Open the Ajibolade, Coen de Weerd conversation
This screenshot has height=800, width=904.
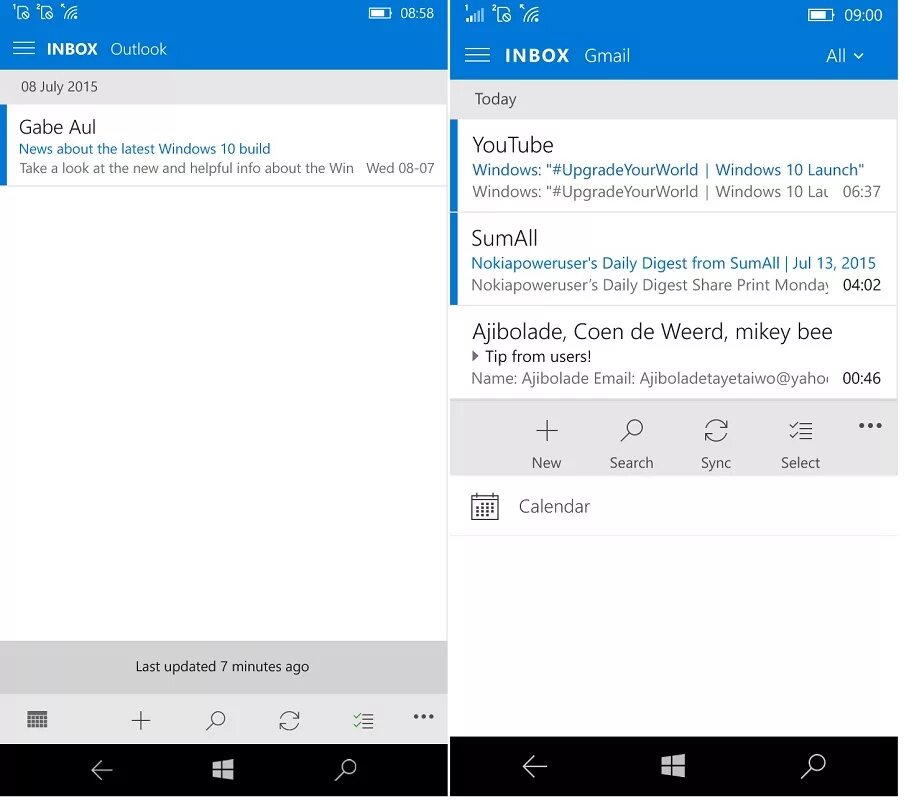coord(673,353)
